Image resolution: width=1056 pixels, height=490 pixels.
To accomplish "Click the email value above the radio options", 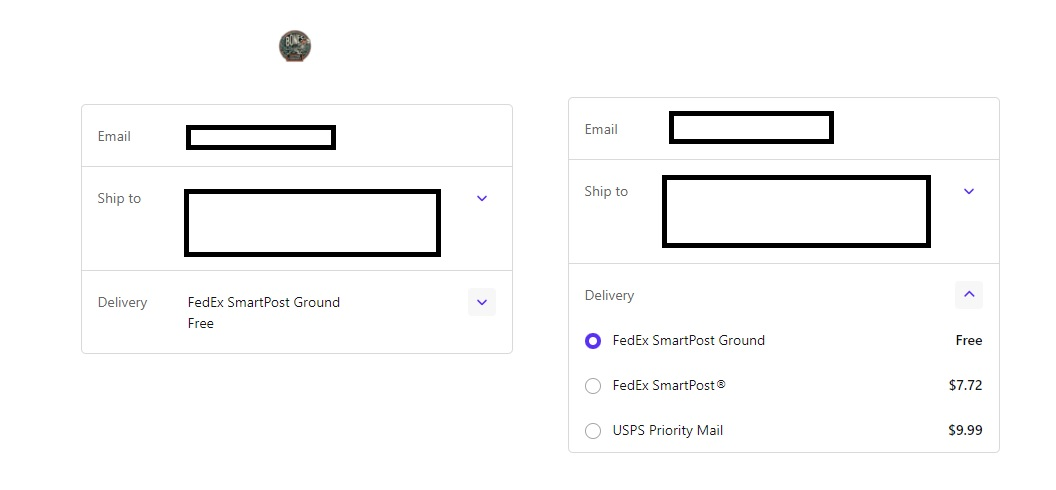I will pyautogui.click(x=751, y=128).
